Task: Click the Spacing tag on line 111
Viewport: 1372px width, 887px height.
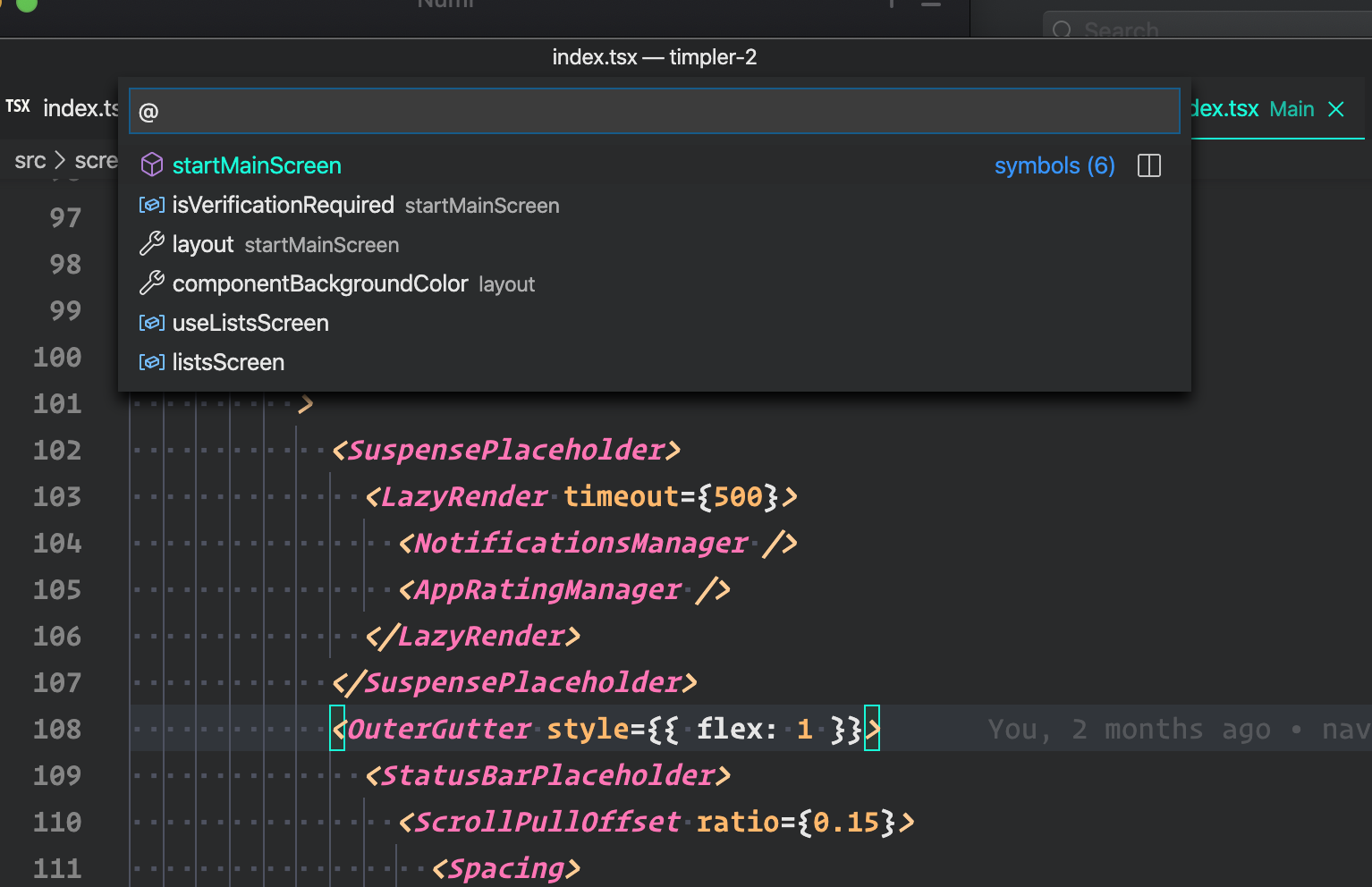Action: [x=506, y=868]
